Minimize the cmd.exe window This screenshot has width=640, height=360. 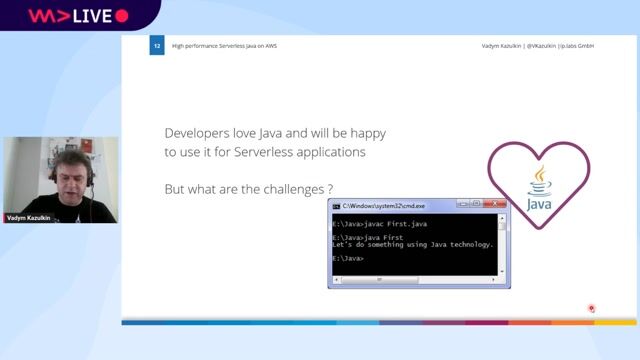[x=462, y=203]
